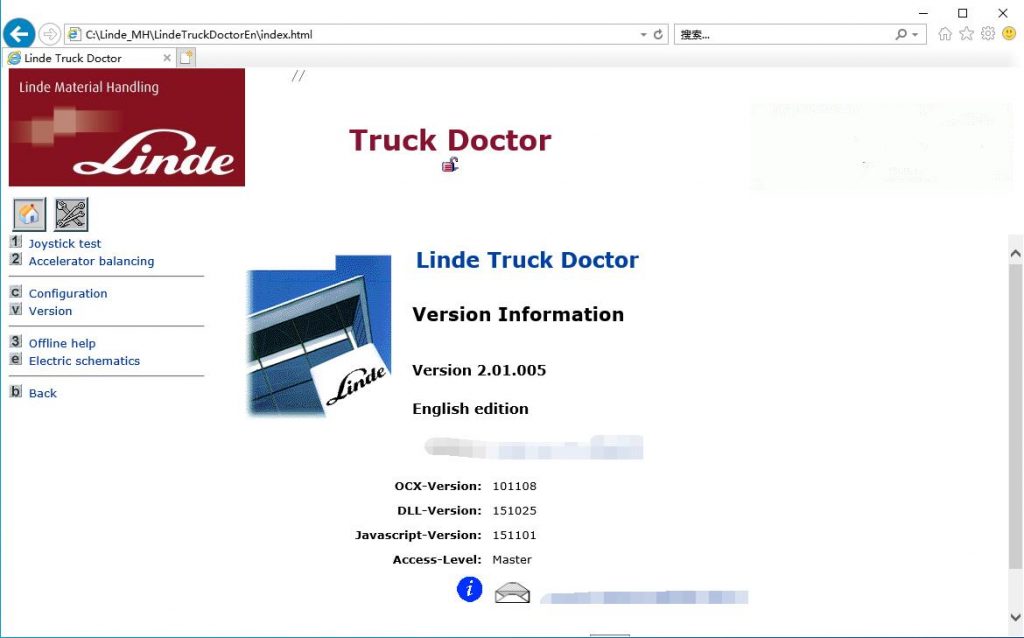Click the padlock icon under Truck Doctor title

450,163
